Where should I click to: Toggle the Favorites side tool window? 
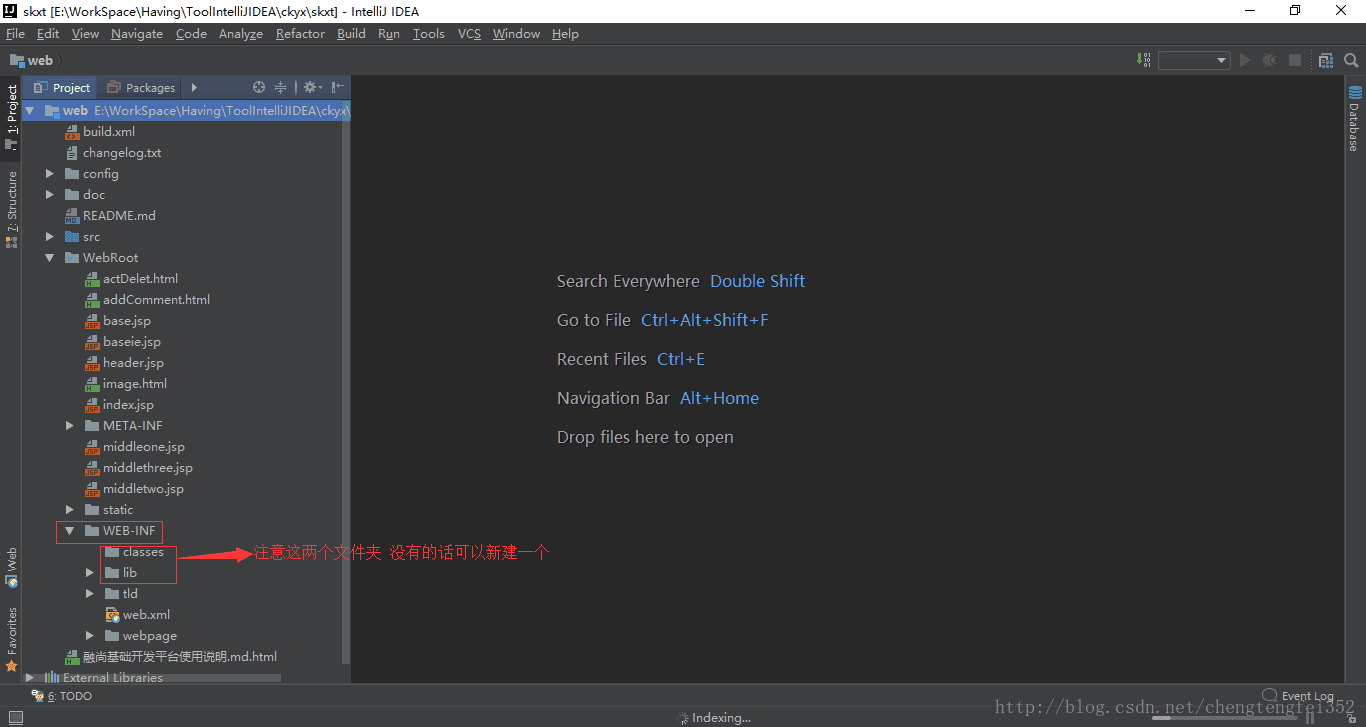click(x=11, y=639)
